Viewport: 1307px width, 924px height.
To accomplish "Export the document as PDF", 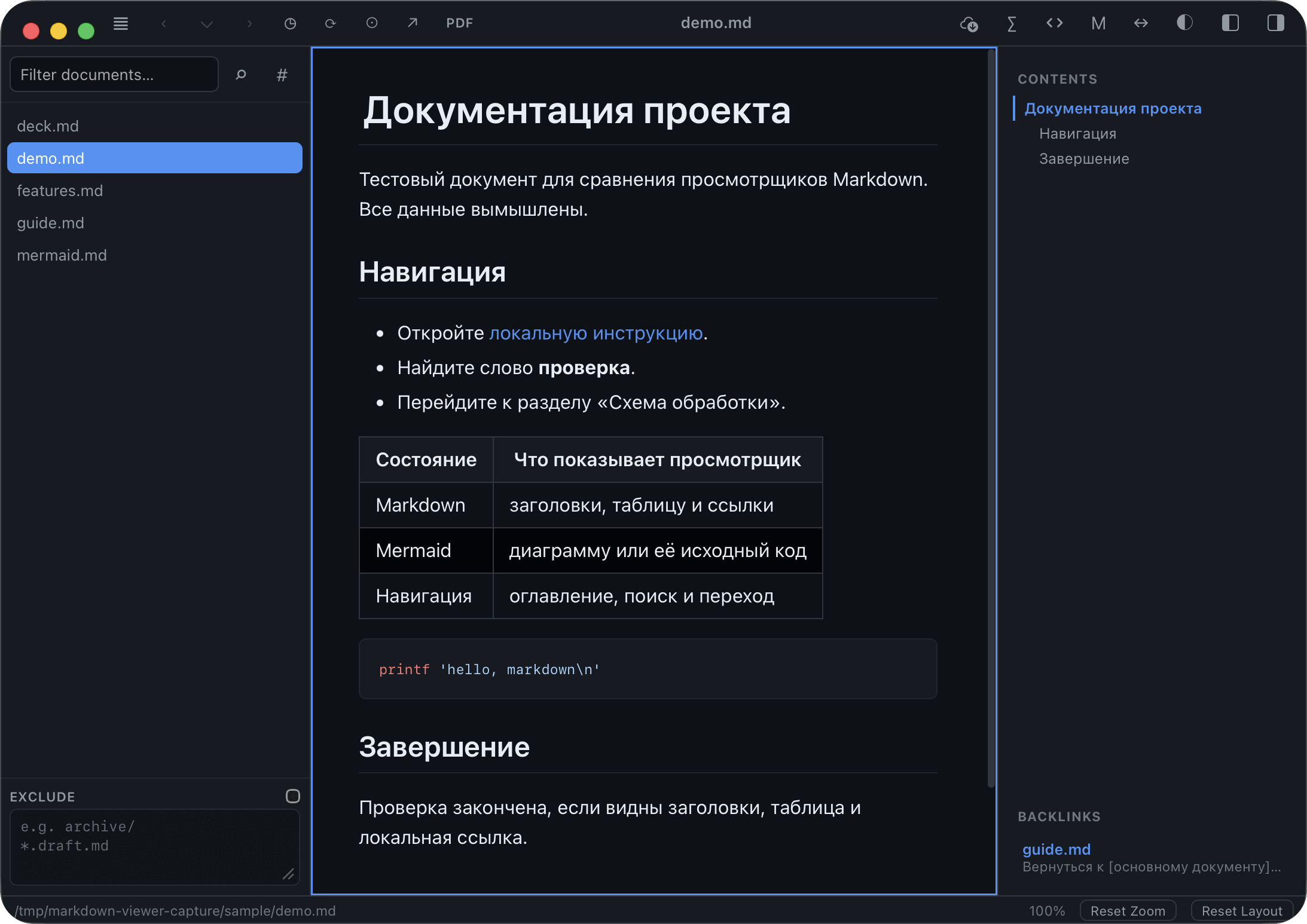I will click(459, 23).
